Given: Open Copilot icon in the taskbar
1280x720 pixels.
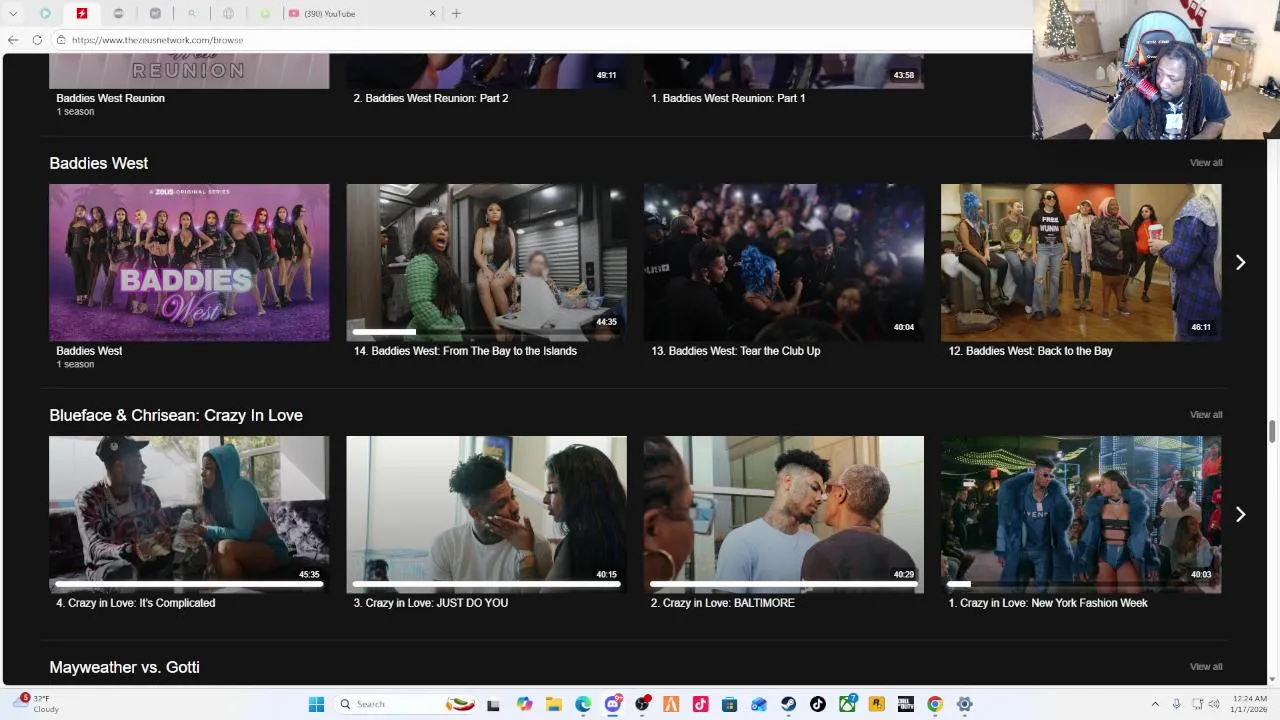Looking at the screenshot, I should point(525,704).
